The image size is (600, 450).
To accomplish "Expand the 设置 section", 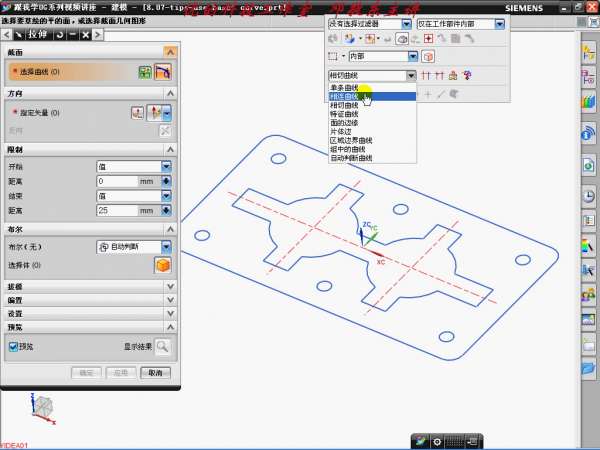I will tap(170, 313).
